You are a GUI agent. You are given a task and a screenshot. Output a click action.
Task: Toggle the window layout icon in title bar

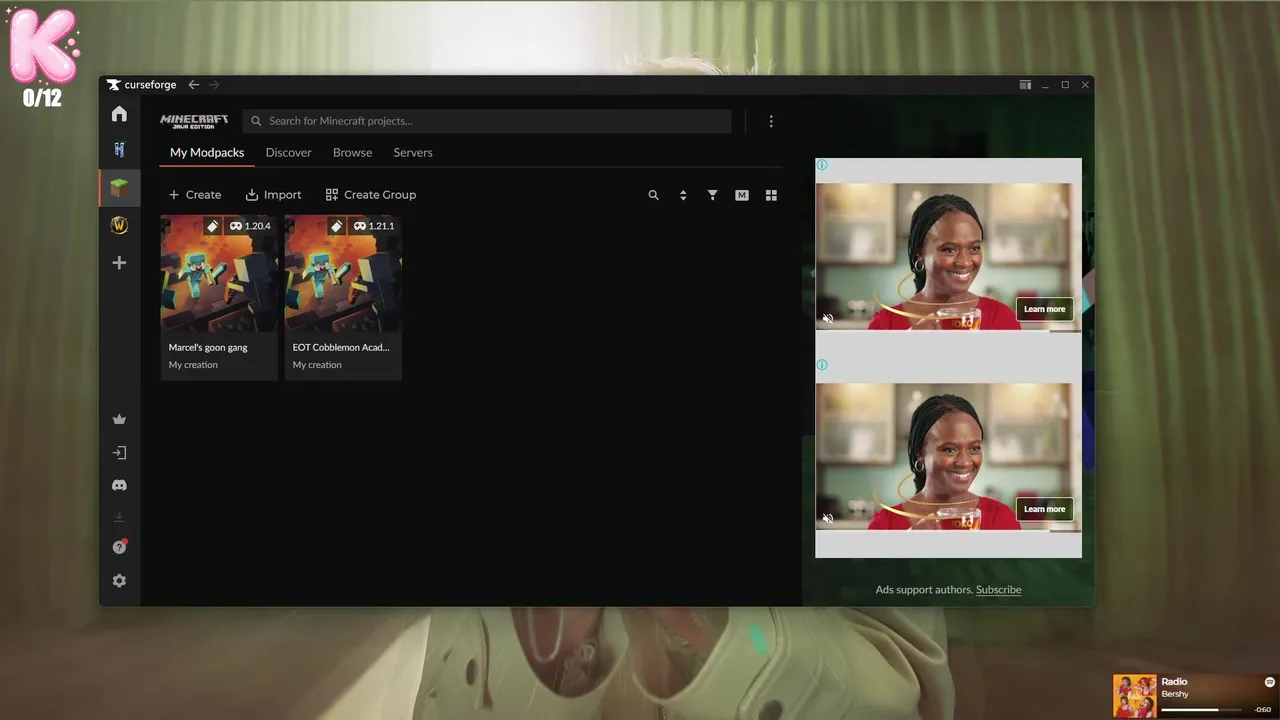pyautogui.click(x=1025, y=85)
